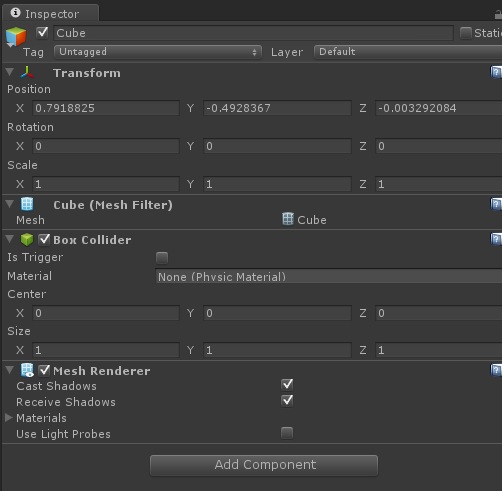Open help for the Mesh Renderer component

pyautogui.click(x=496, y=370)
